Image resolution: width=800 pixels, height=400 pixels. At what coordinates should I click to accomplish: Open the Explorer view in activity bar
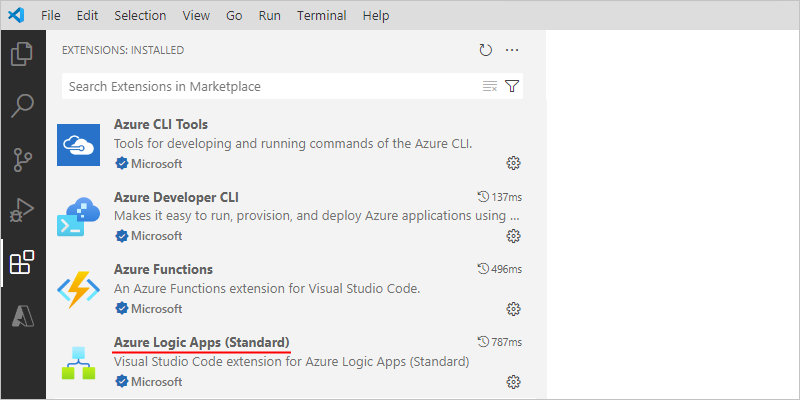coord(22,53)
